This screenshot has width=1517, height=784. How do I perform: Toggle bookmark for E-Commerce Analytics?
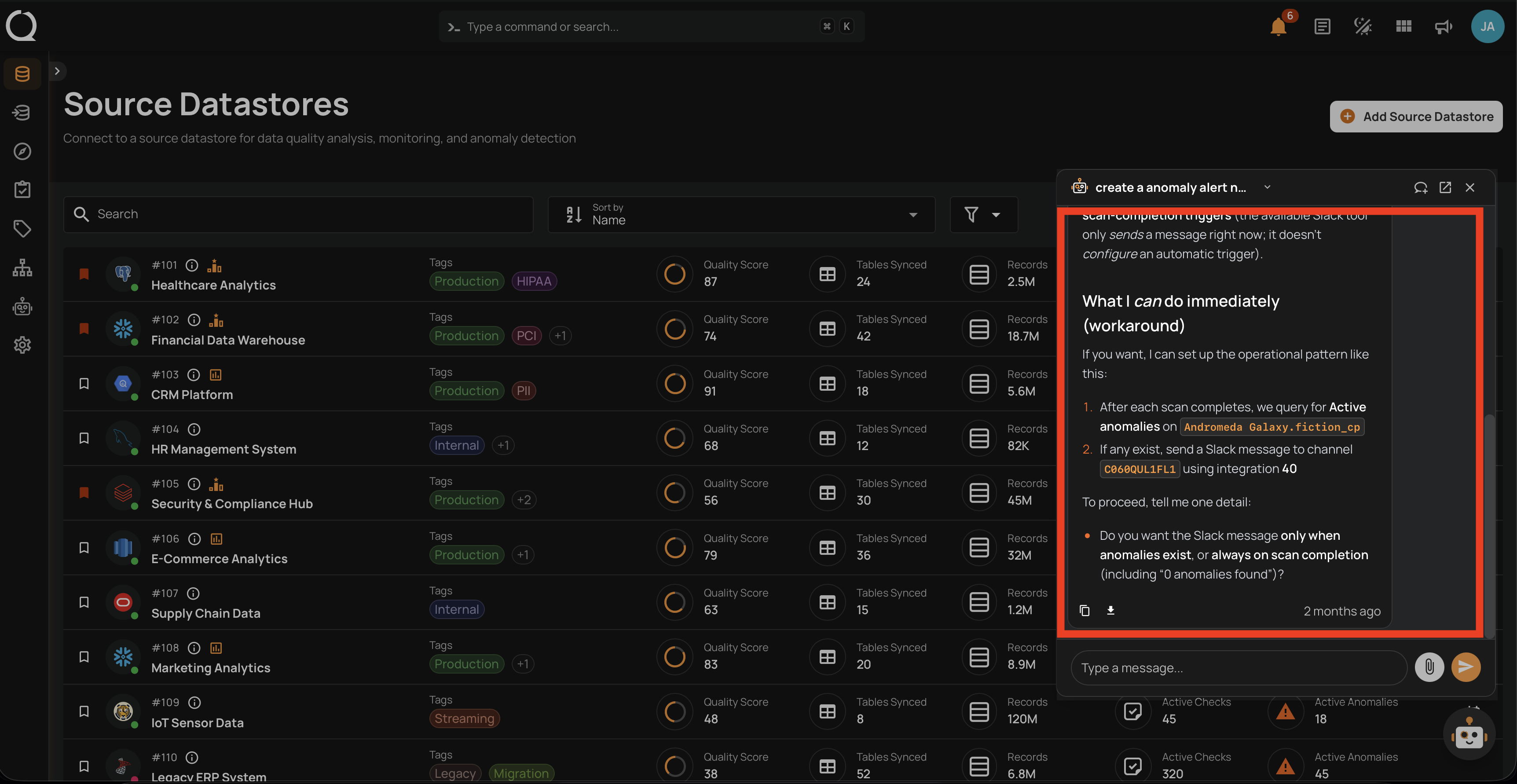84,547
